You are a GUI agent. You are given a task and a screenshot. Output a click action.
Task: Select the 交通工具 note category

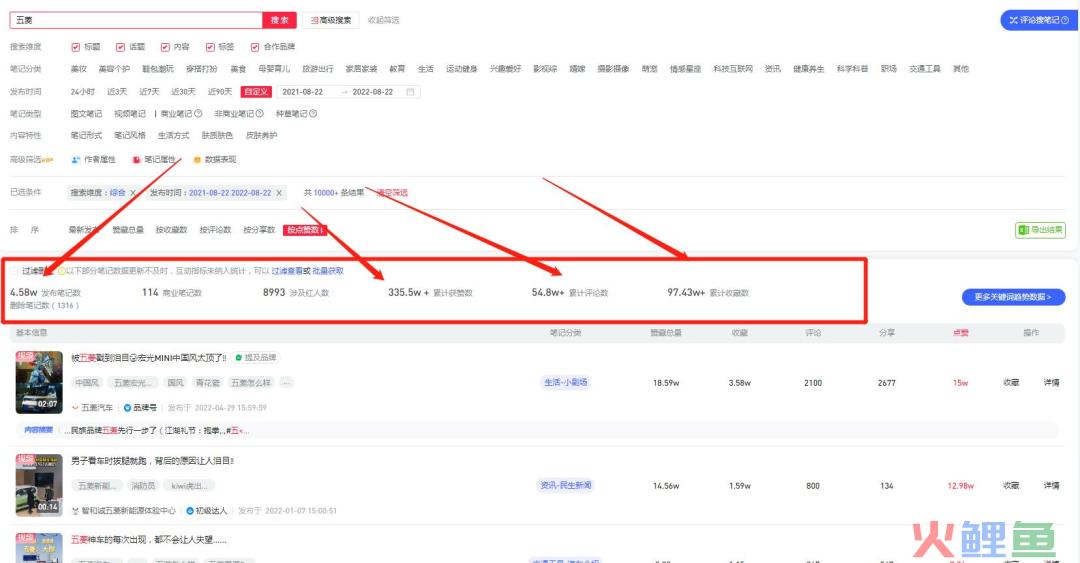click(x=924, y=69)
